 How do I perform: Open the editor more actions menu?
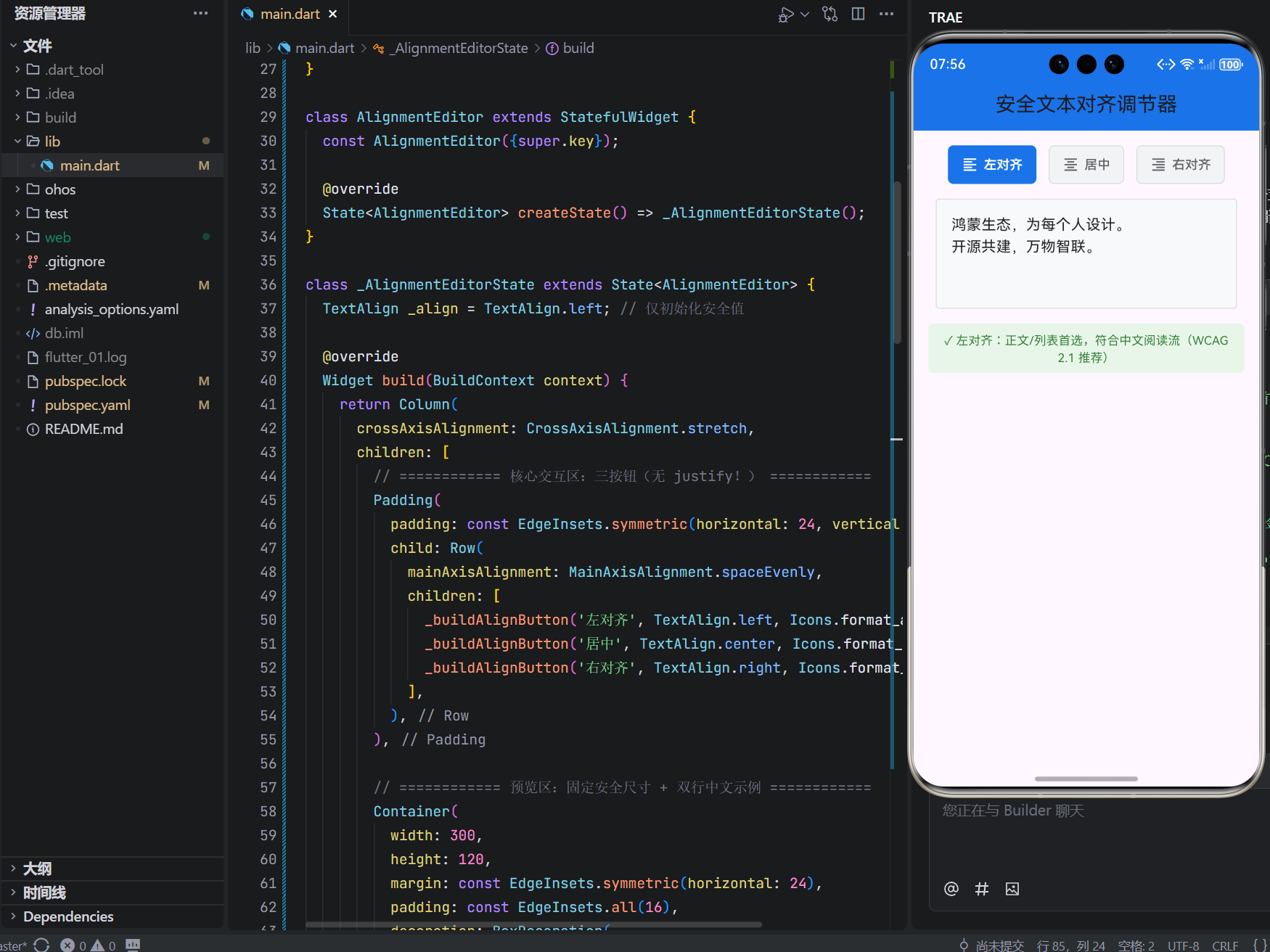[886, 14]
